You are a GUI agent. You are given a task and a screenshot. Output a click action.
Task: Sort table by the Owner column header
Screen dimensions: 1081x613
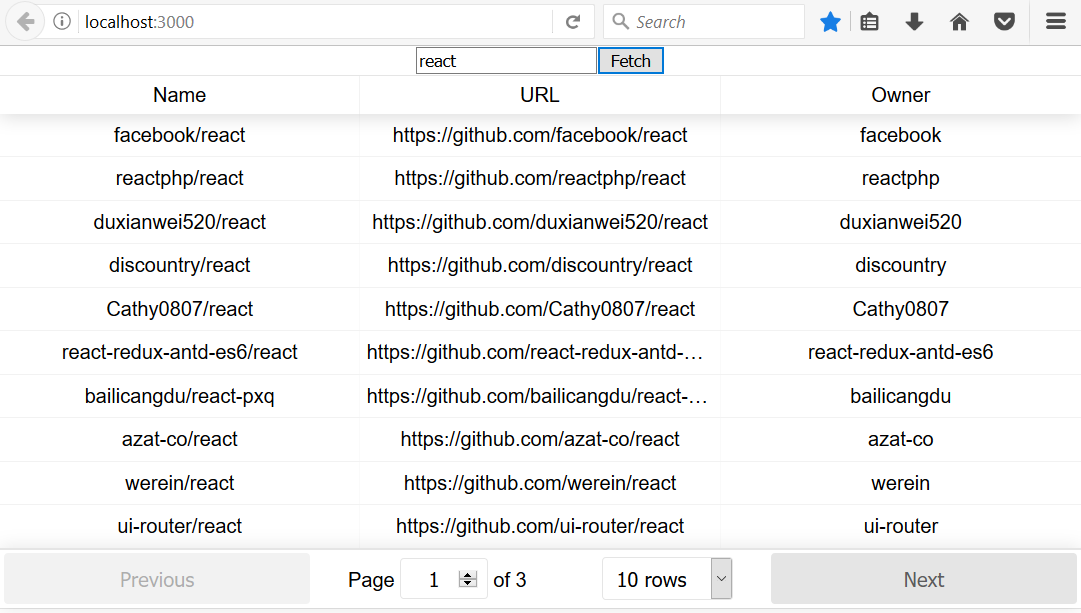(900, 95)
